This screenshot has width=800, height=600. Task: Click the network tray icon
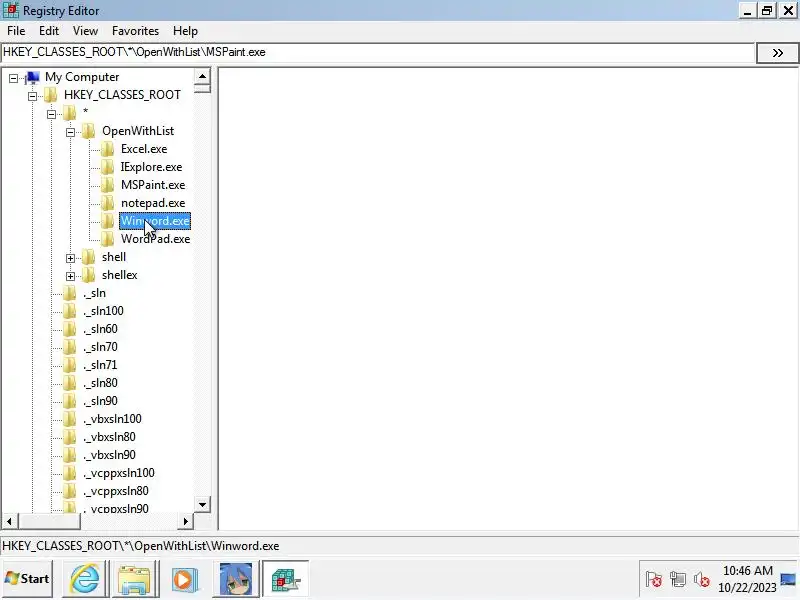click(x=678, y=580)
